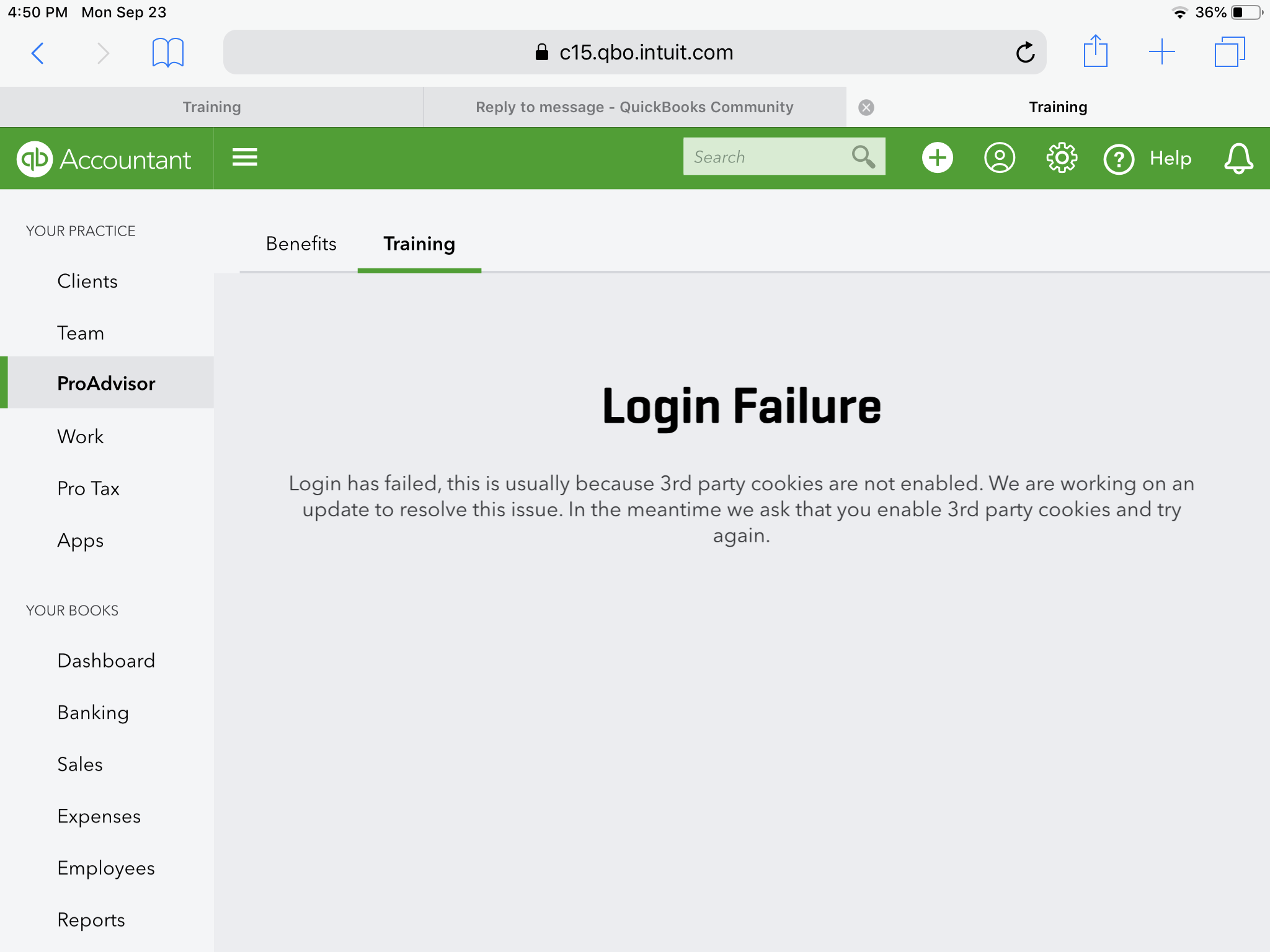The height and width of the screenshot is (952, 1270).
Task: Open Banking in the sidebar
Action: click(x=93, y=713)
